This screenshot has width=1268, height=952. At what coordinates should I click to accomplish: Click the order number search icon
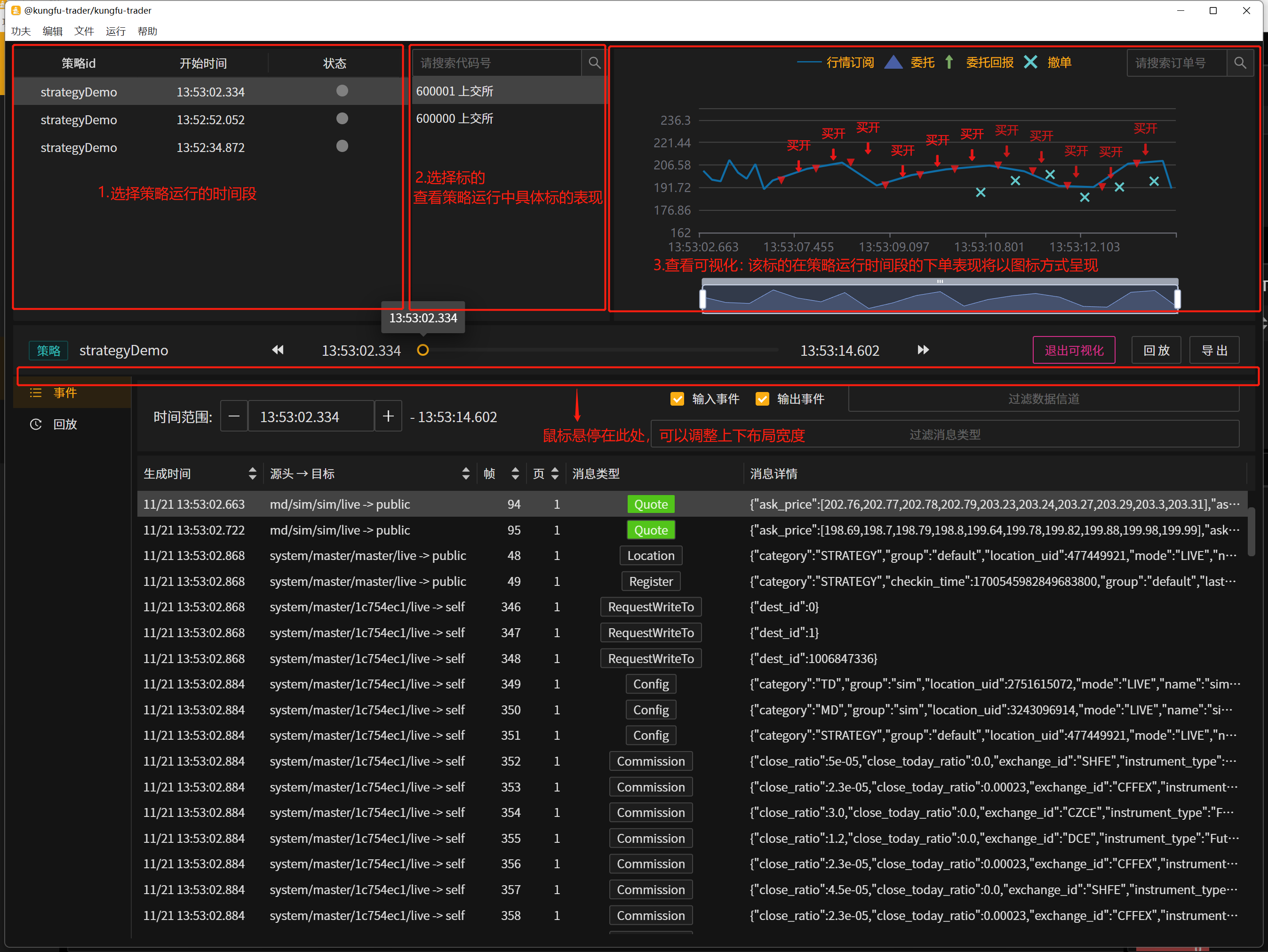click(1240, 63)
